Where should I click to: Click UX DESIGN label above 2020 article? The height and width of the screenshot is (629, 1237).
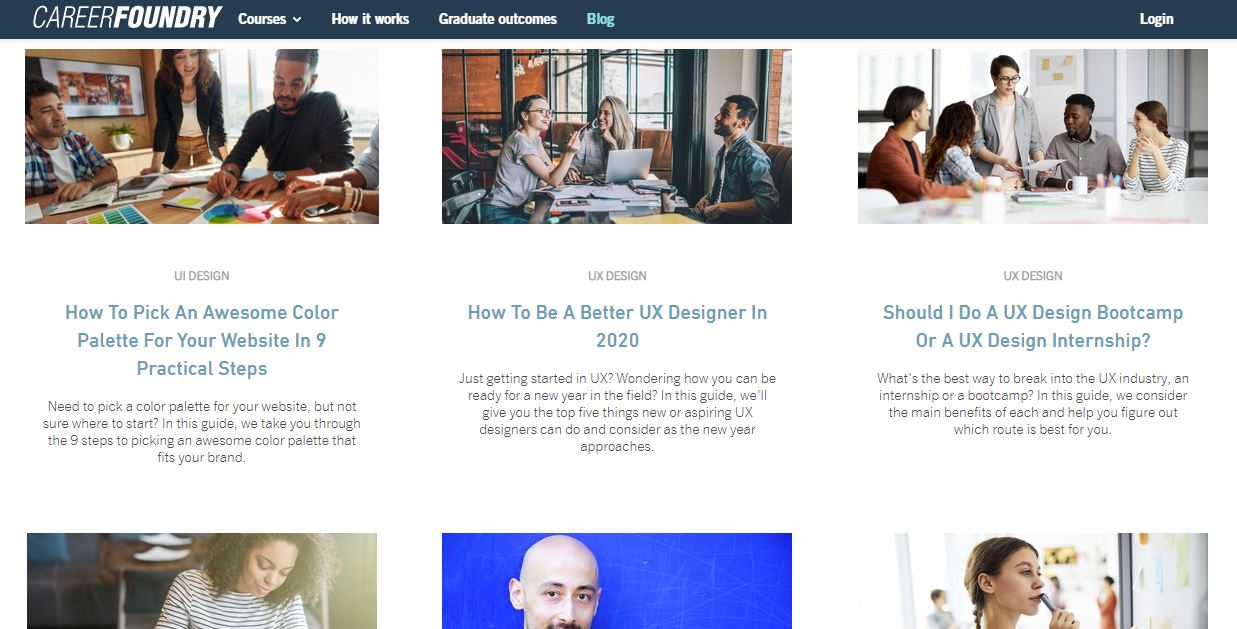[617, 276]
